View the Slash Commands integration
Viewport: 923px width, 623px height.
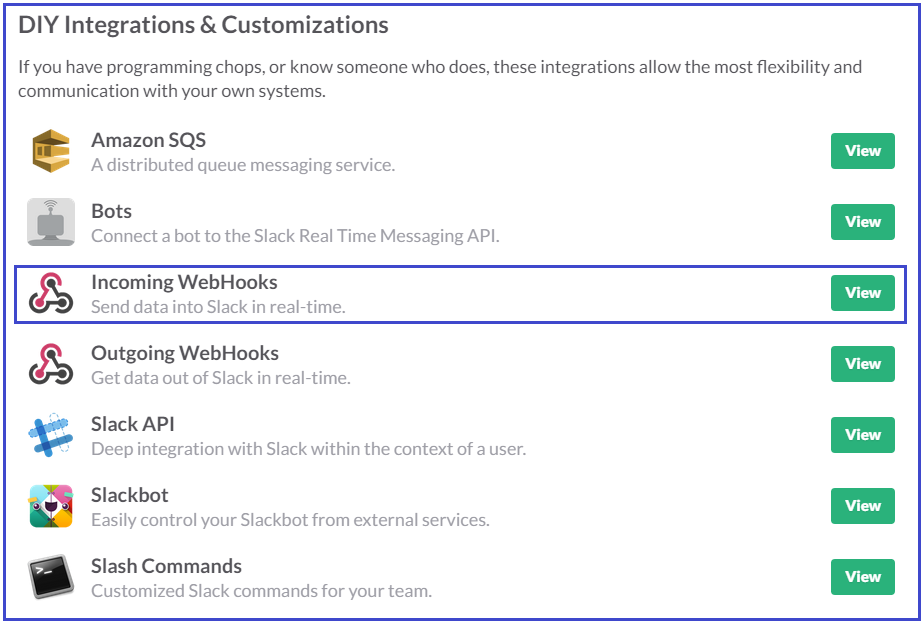click(x=862, y=576)
